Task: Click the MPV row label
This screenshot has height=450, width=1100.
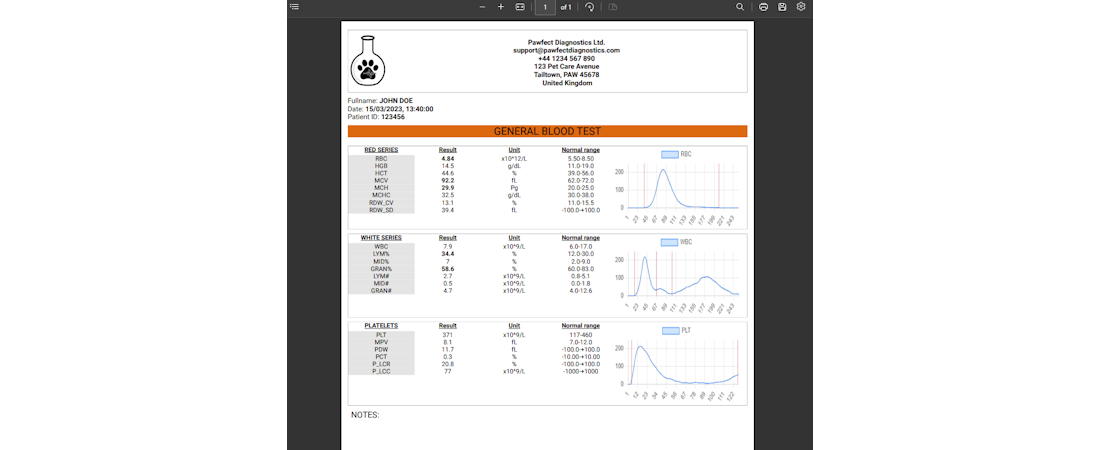Action: (381, 342)
